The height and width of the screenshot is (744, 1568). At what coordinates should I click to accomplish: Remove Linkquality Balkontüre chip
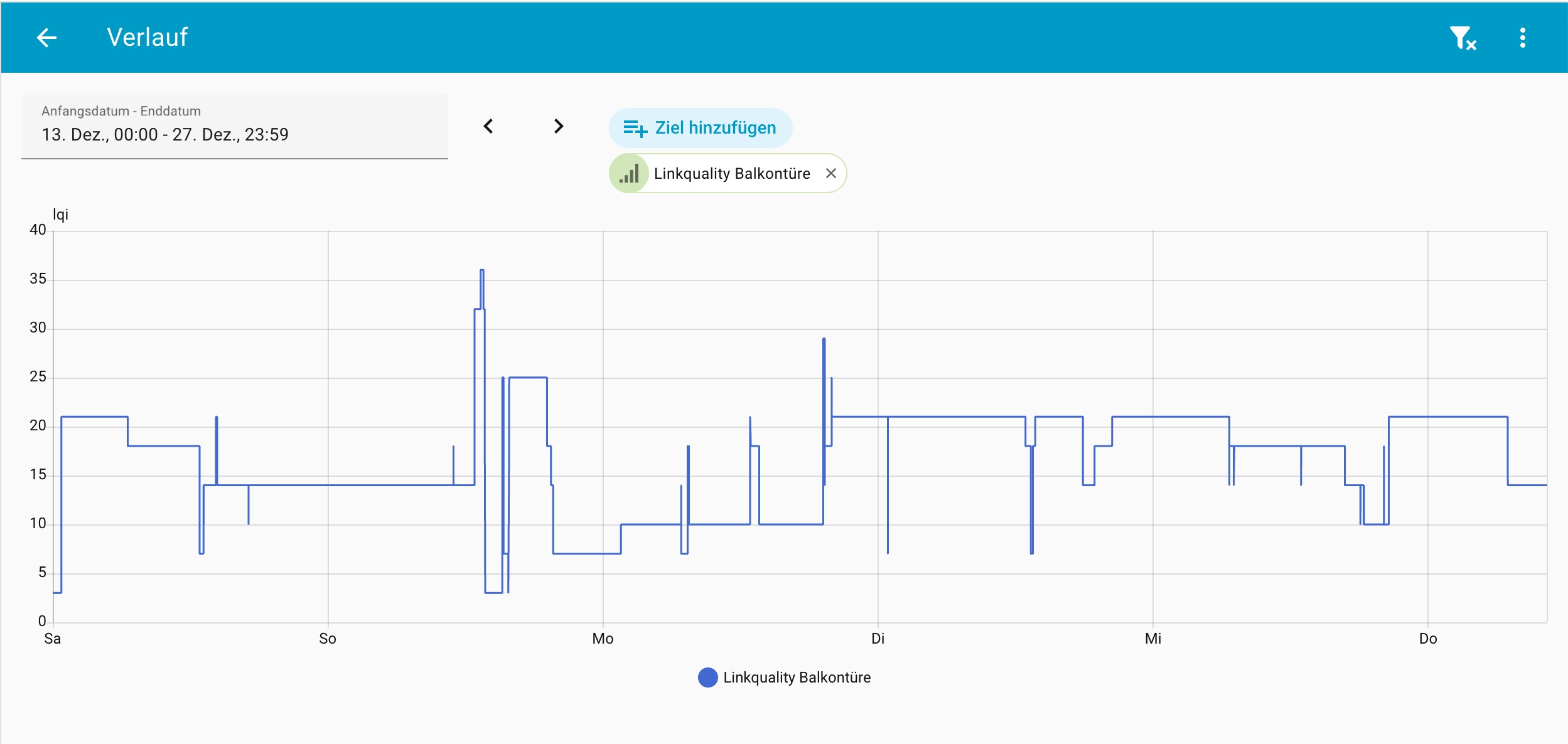click(830, 174)
